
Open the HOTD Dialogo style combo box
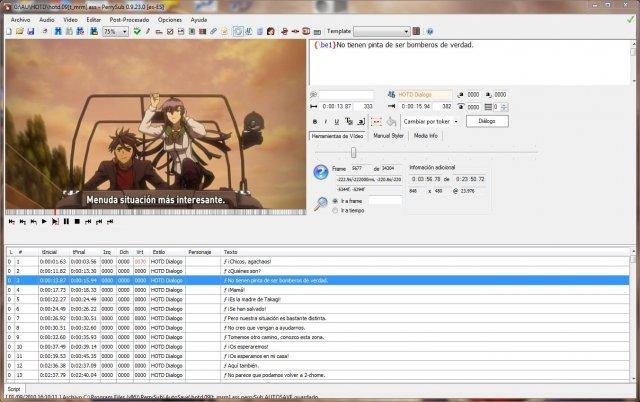(424, 95)
